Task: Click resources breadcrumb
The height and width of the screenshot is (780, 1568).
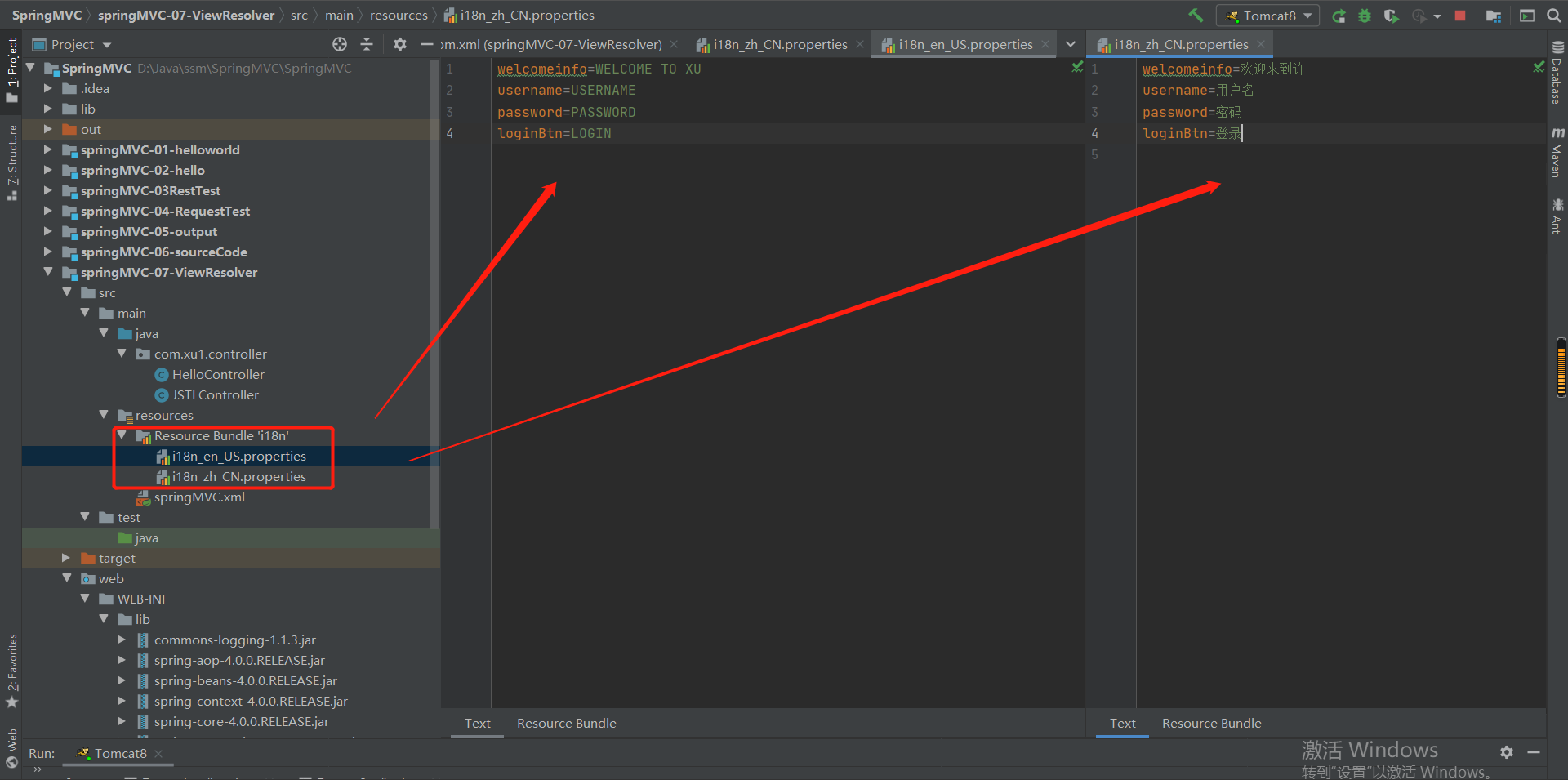Action: coord(399,15)
